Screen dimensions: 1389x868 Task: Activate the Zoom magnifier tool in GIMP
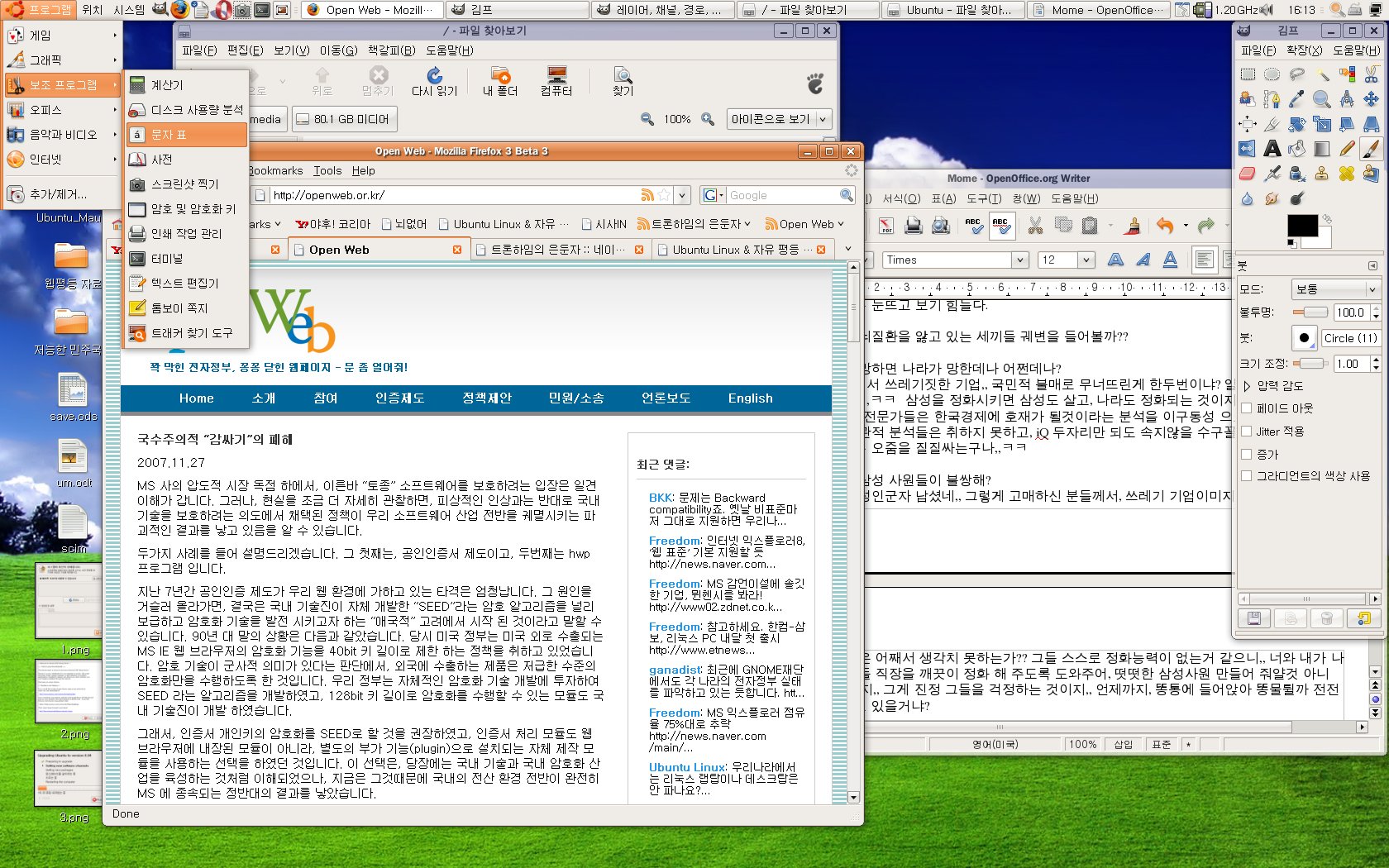pyautogui.click(x=1321, y=100)
